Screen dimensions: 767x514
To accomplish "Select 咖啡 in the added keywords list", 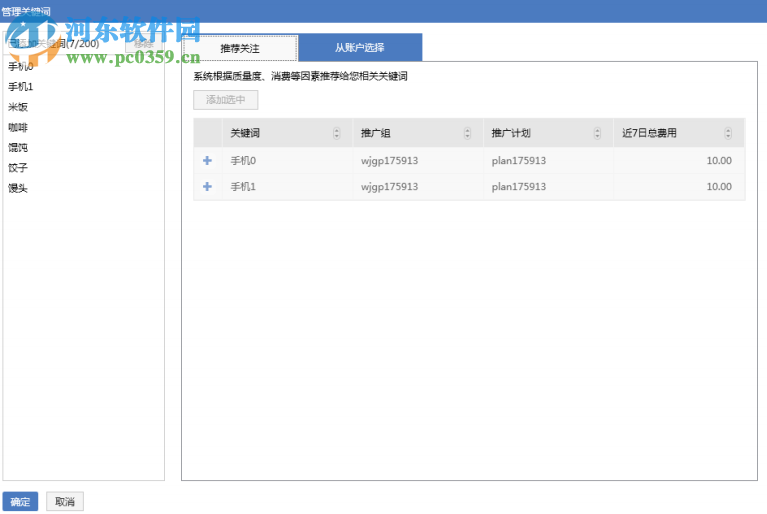I will 18,127.
